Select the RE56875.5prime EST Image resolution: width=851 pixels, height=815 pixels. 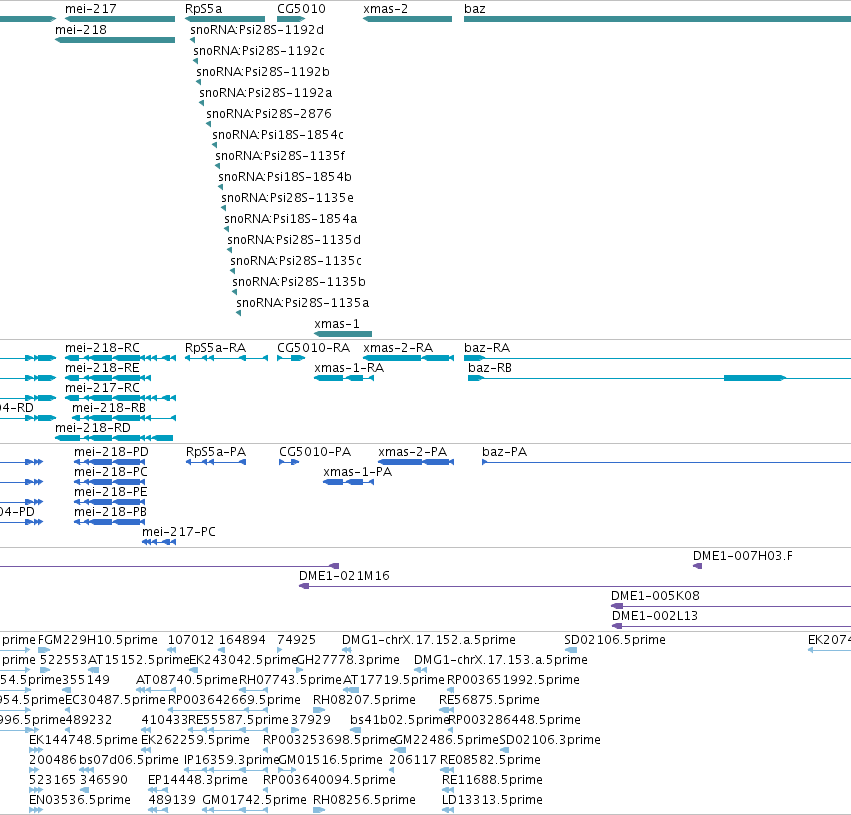(x=446, y=710)
